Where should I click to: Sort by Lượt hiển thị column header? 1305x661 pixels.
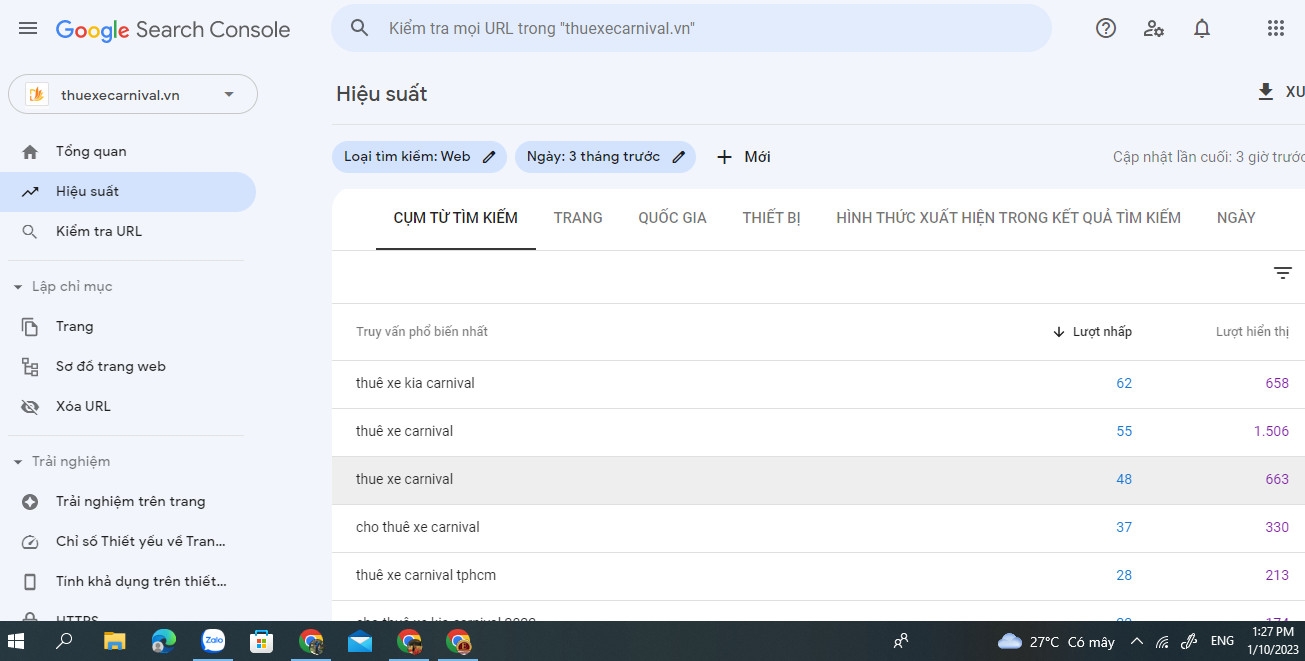(1252, 332)
